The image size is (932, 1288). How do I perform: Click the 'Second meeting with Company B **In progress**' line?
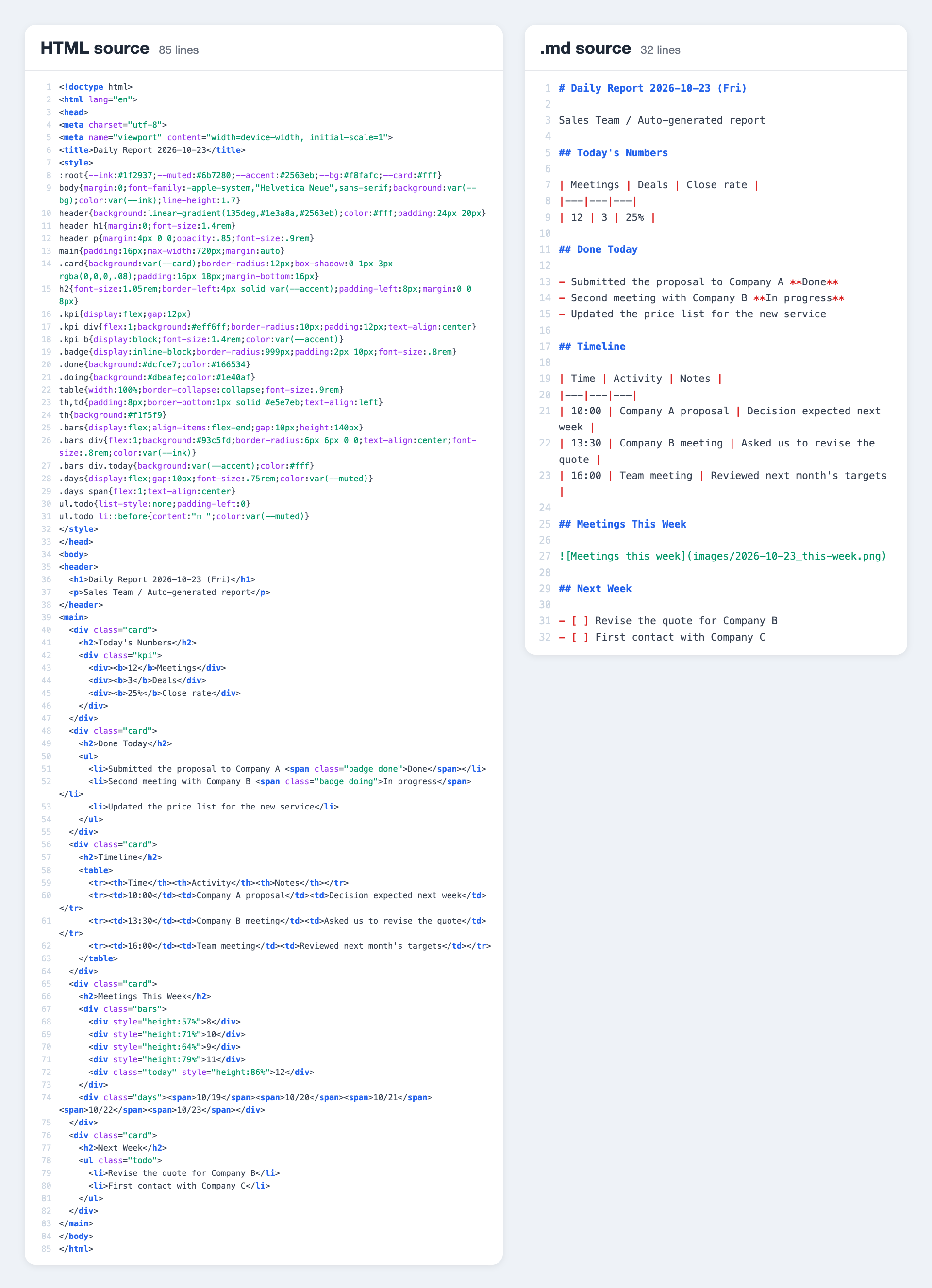pos(701,297)
